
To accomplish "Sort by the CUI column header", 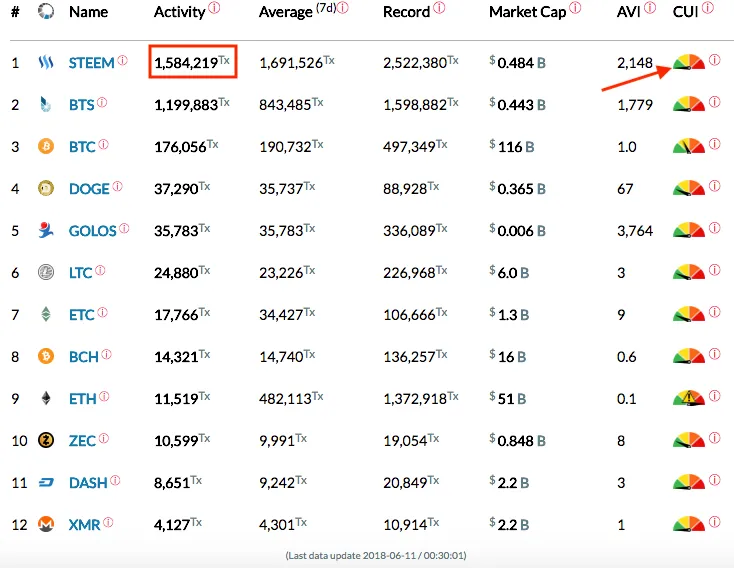I will (x=685, y=12).
